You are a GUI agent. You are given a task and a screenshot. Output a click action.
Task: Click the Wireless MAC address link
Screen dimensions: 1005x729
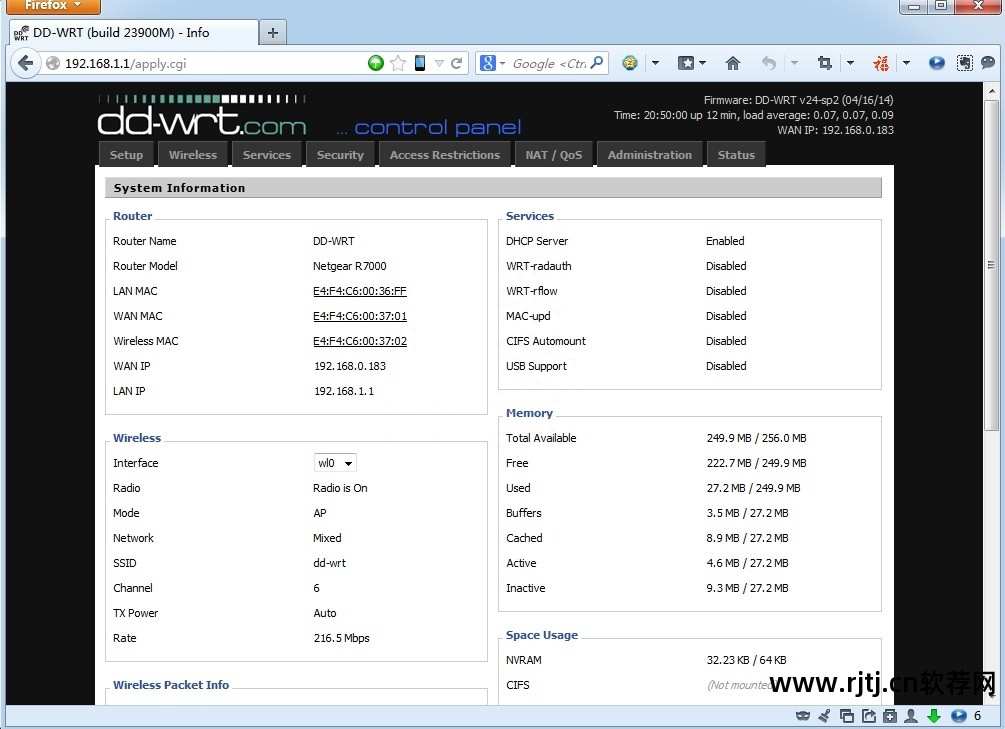360,341
